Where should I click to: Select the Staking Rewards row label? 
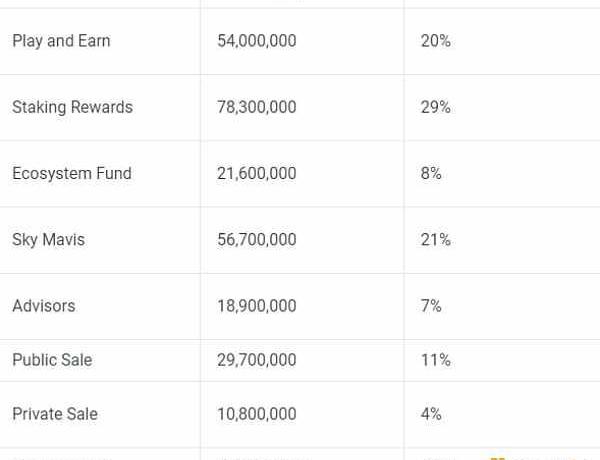(x=72, y=107)
